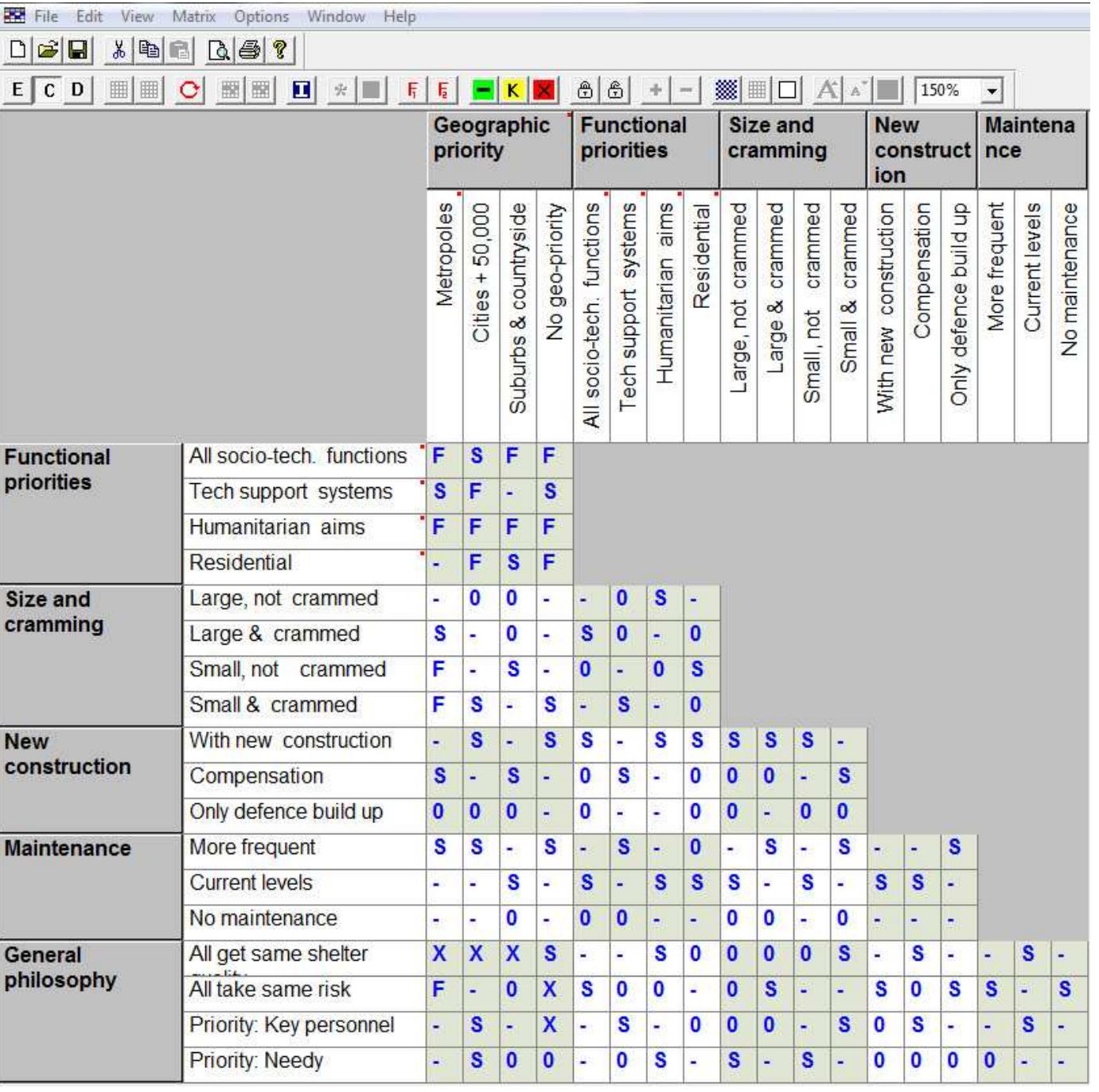This screenshot has width=1099, height=1092.
Task: Open the Options menu
Action: pos(261,16)
